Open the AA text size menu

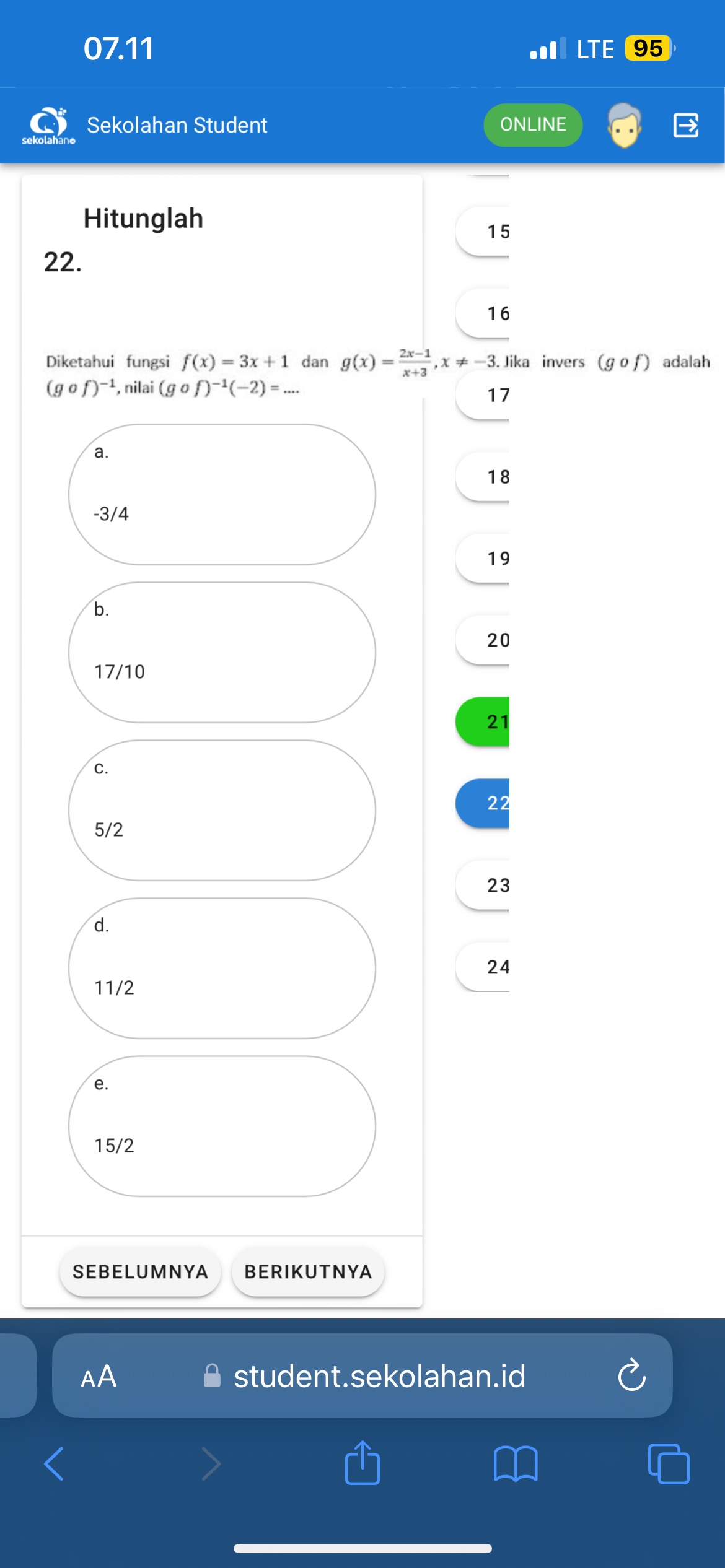click(99, 1376)
